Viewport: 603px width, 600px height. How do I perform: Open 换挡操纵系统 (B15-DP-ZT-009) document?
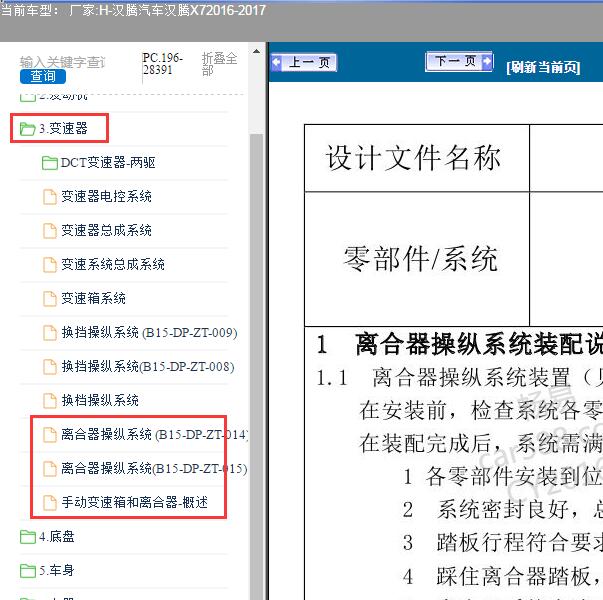click(x=149, y=332)
